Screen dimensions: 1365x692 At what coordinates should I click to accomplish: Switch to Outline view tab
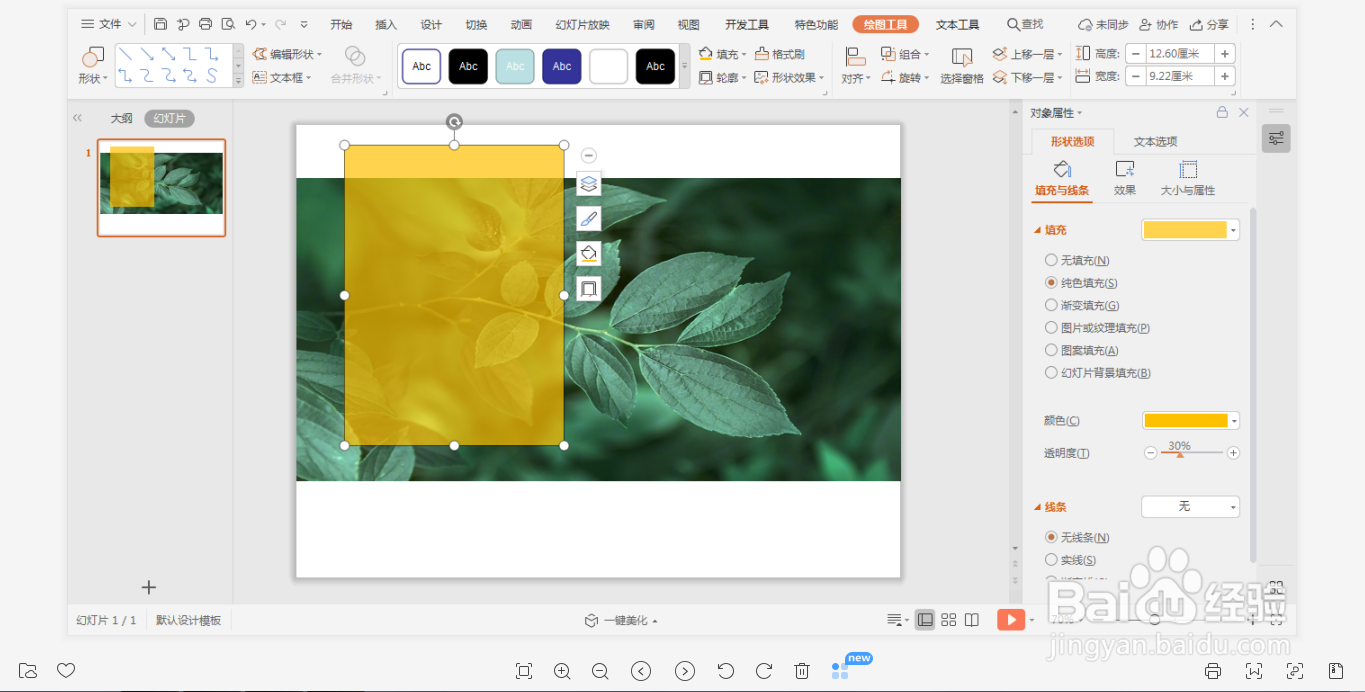pyautogui.click(x=121, y=118)
